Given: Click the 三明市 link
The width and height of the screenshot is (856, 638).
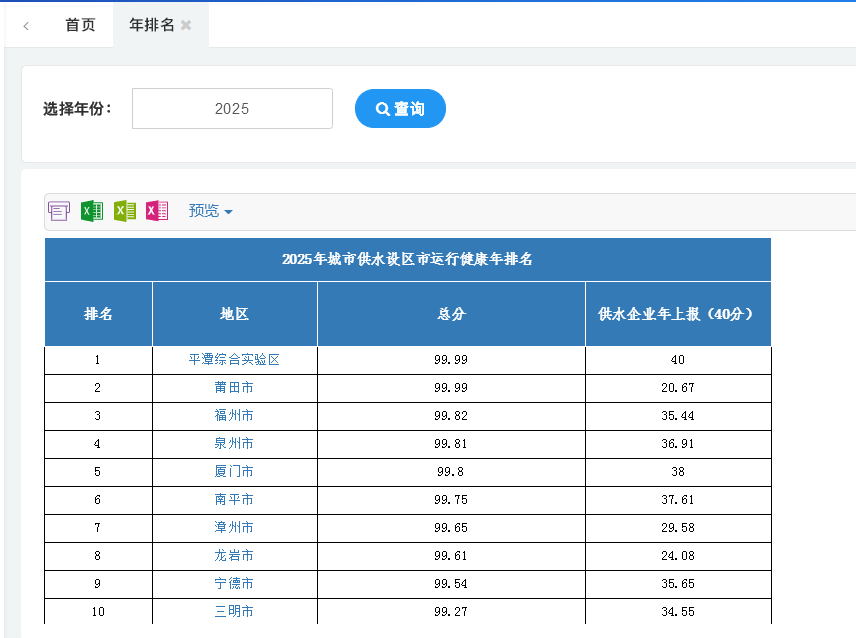Looking at the screenshot, I should coord(233,611).
